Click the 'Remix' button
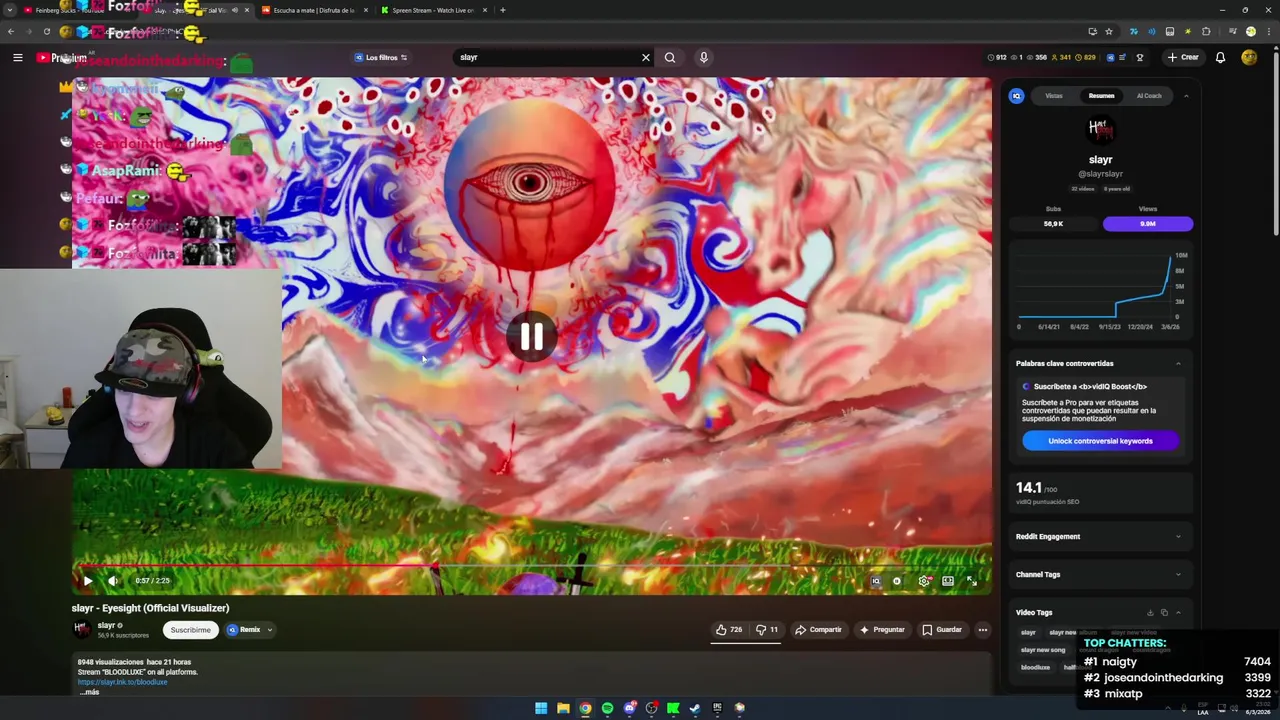Screen dimensions: 1280x720 (243, 630)
